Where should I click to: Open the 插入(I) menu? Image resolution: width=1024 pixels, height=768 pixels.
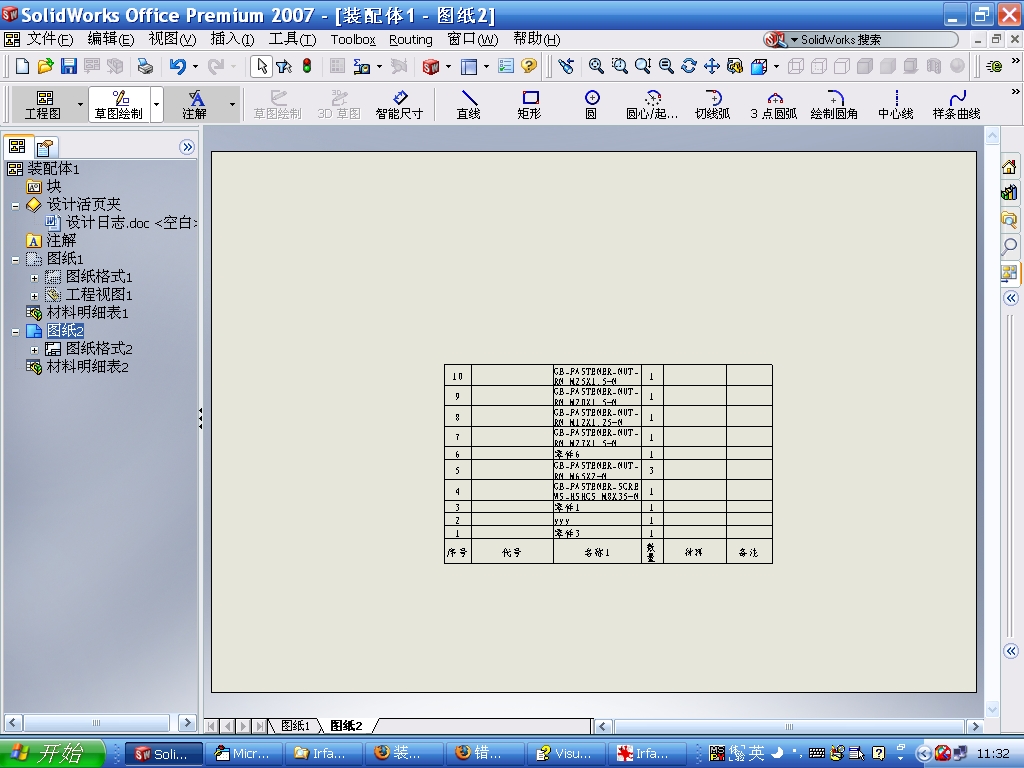232,39
